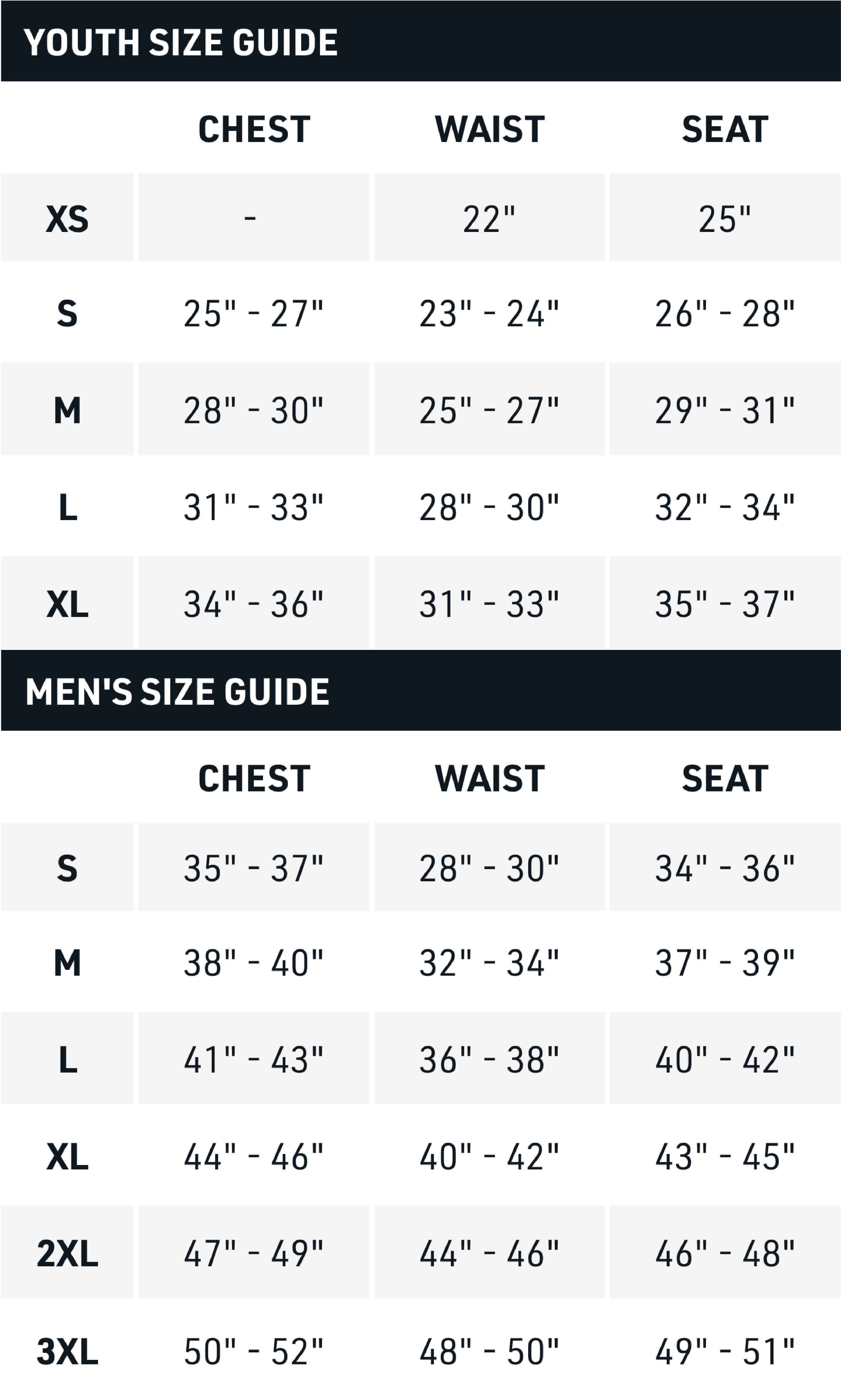The height and width of the screenshot is (1400, 841).
Task: Select the Youth XL chest cell 34" - 36"
Action: tap(254, 604)
